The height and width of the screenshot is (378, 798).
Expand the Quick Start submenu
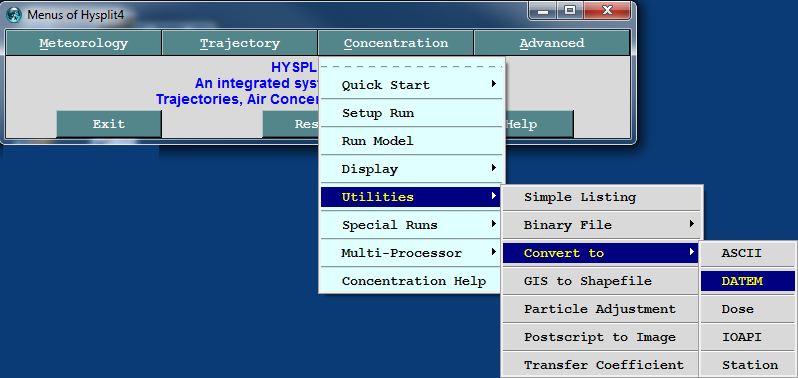coord(412,85)
